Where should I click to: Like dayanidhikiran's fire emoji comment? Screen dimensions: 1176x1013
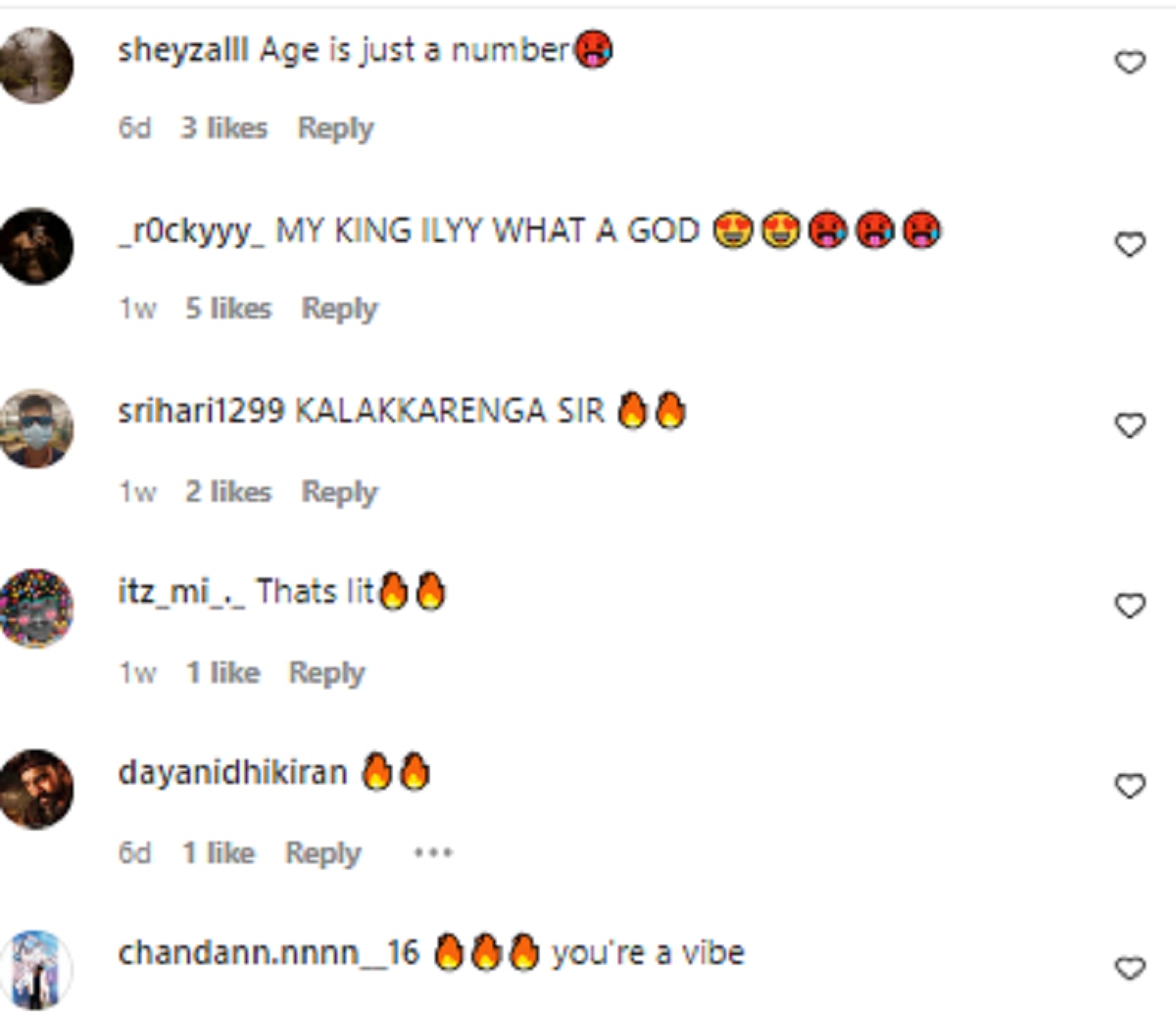(x=1130, y=787)
